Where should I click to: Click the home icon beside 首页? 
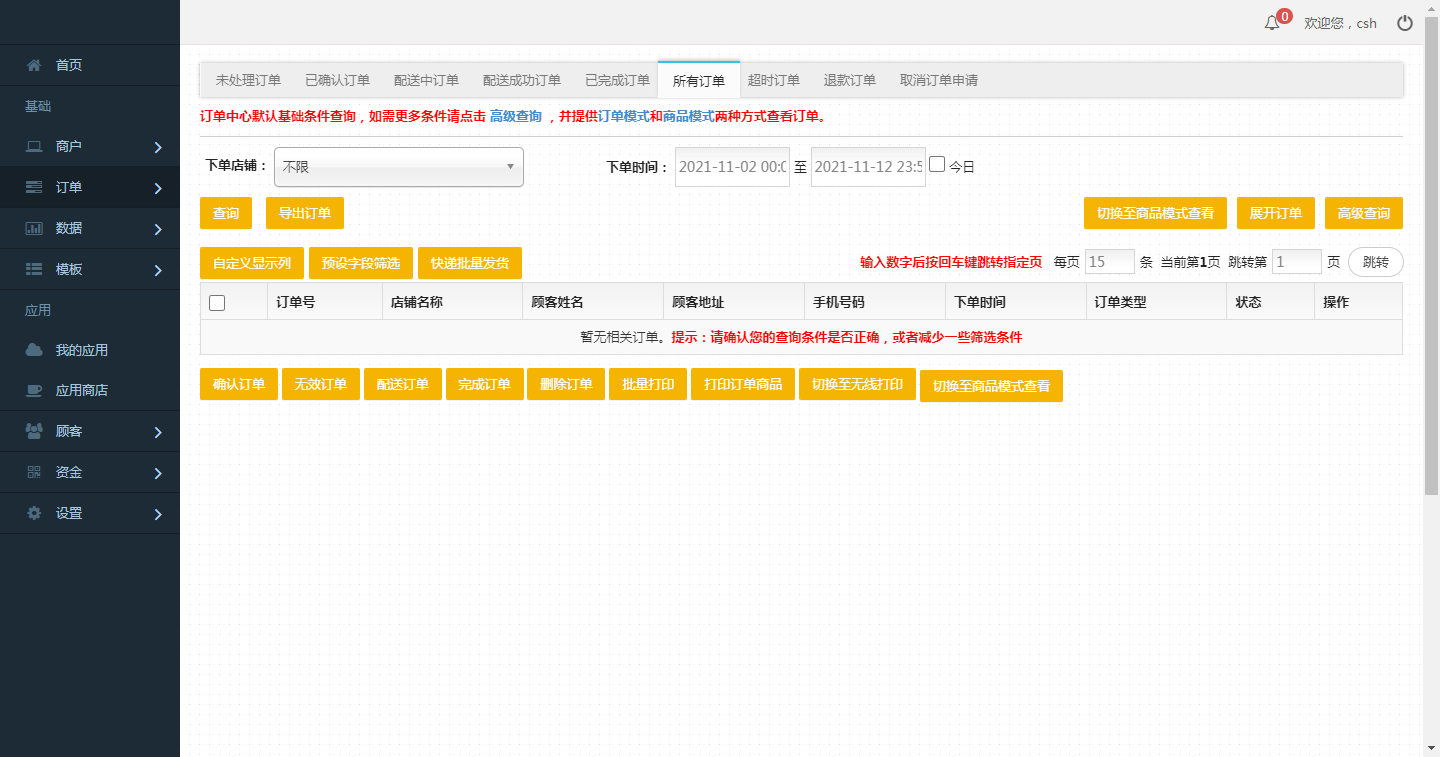(x=34, y=65)
